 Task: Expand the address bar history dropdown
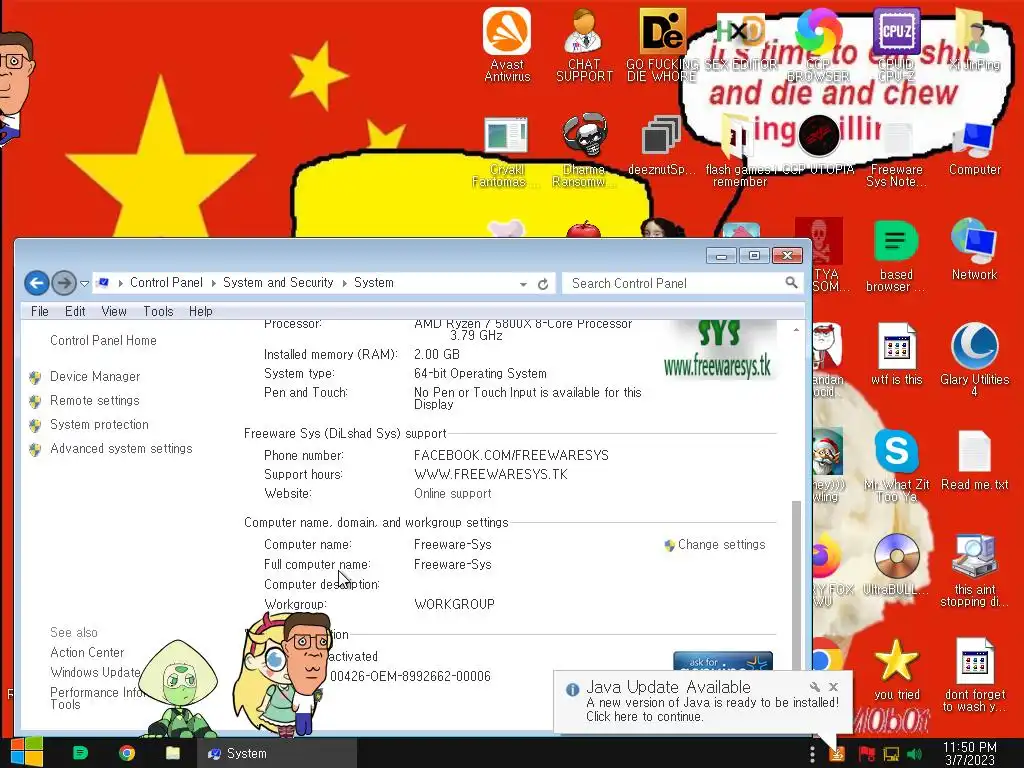coord(523,284)
